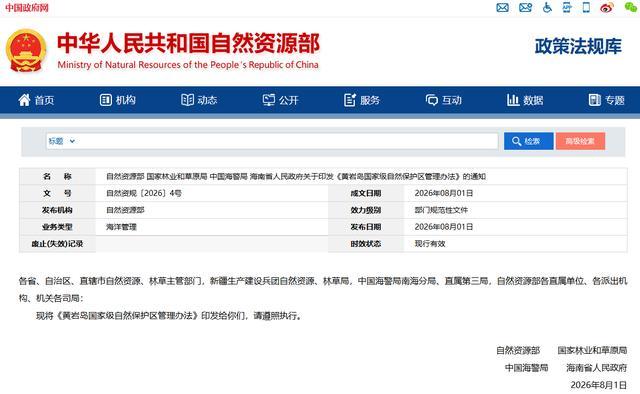This screenshot has height=394, width=640.
Task: Open 专题 in the navigation bar
Action: tap(615, 100)
